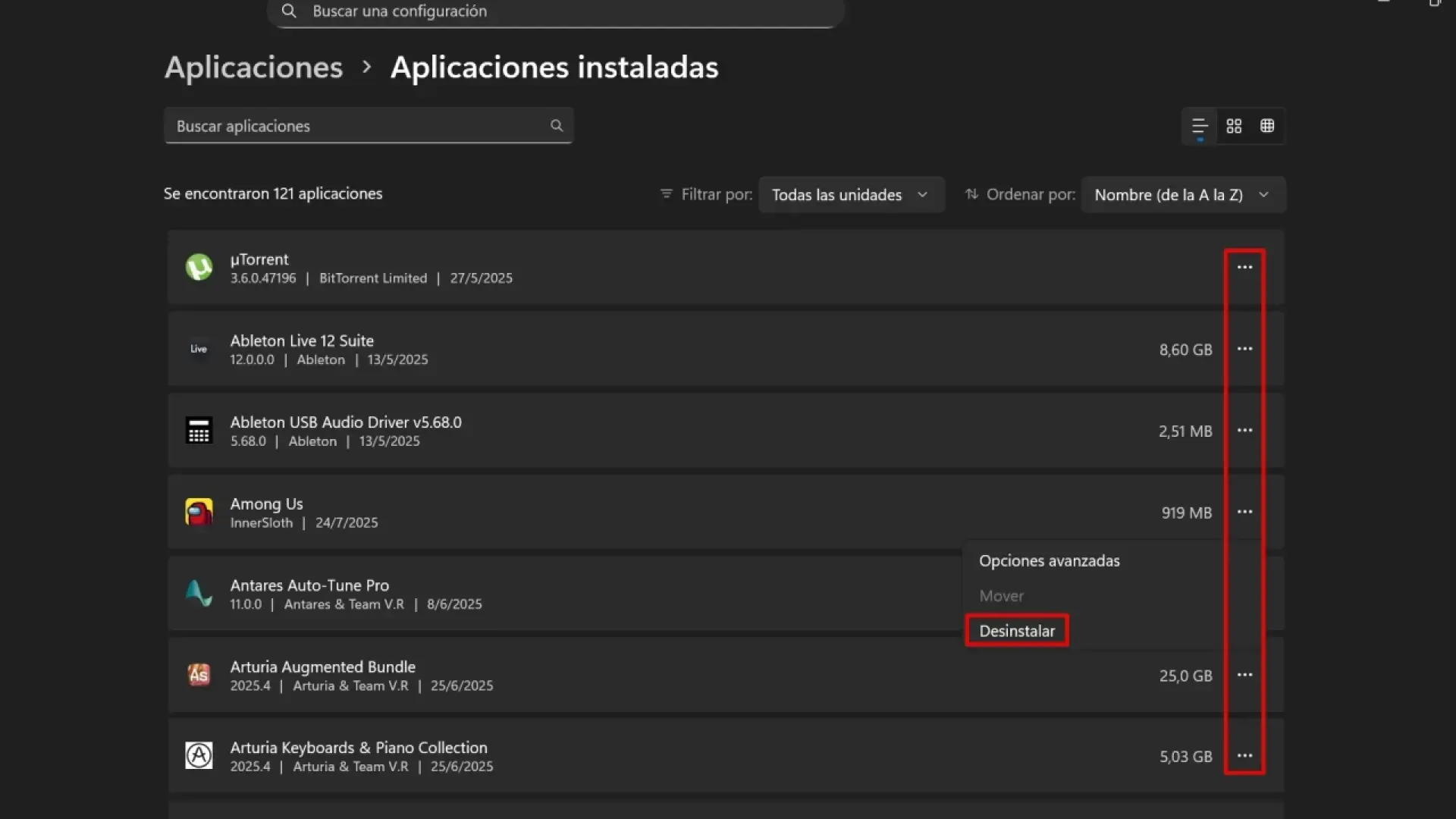Switch to tile view layout

(1233, 126)
